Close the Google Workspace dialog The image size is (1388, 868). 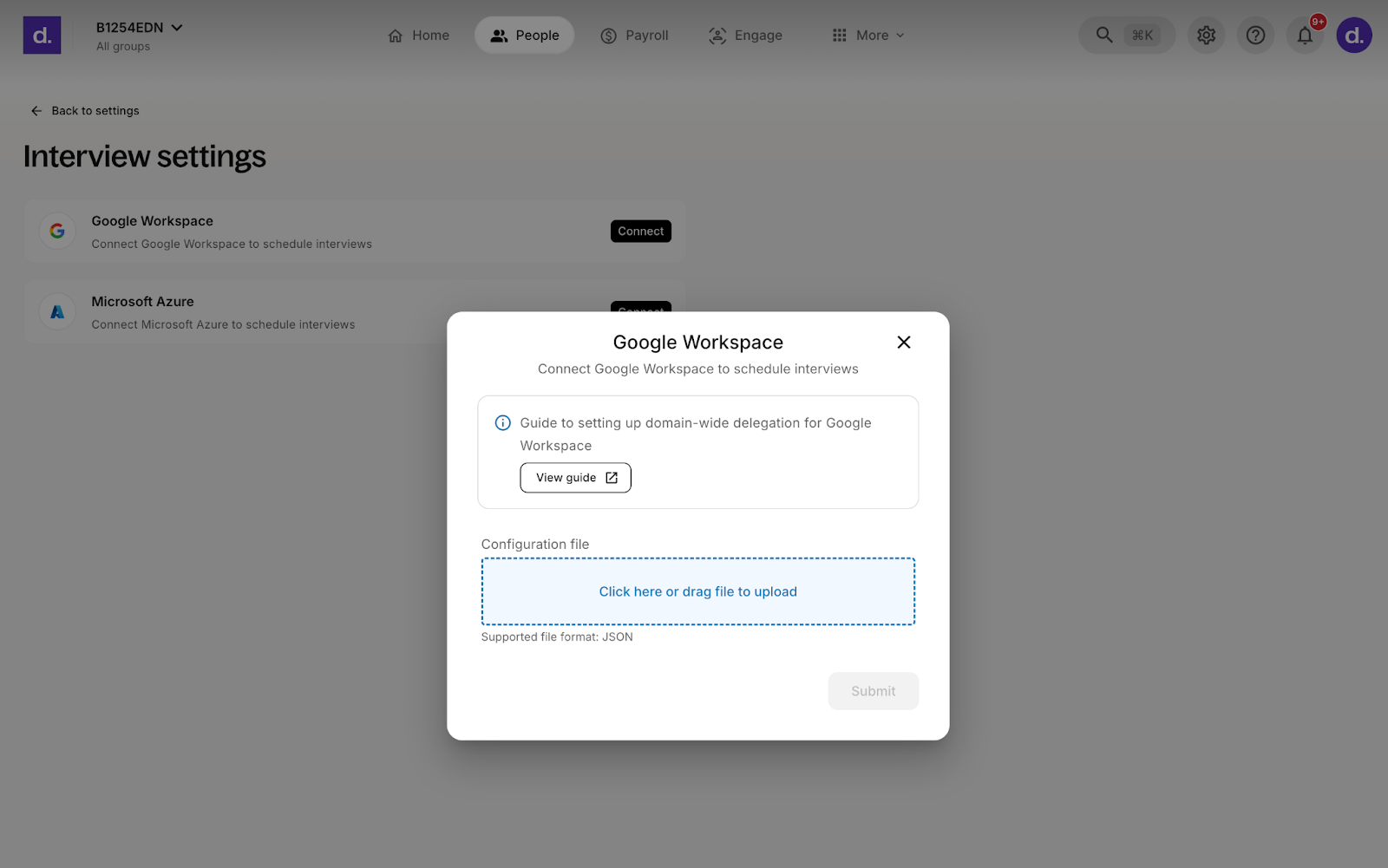(x=903, y=343)
